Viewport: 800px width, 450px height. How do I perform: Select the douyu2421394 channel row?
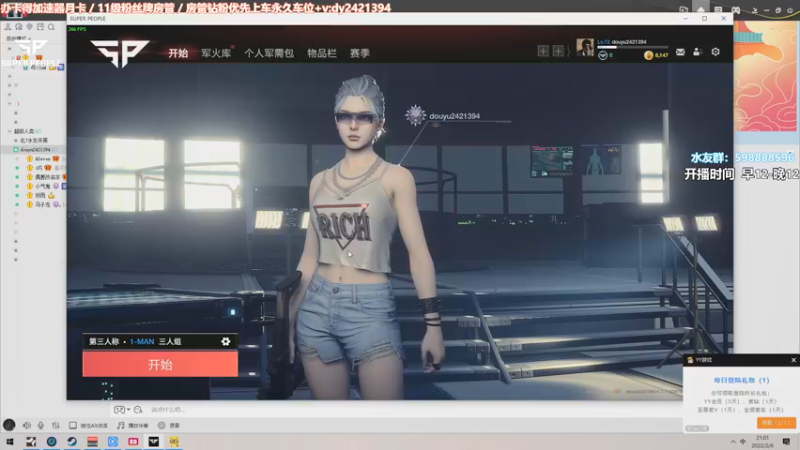[x=35, y=149]
